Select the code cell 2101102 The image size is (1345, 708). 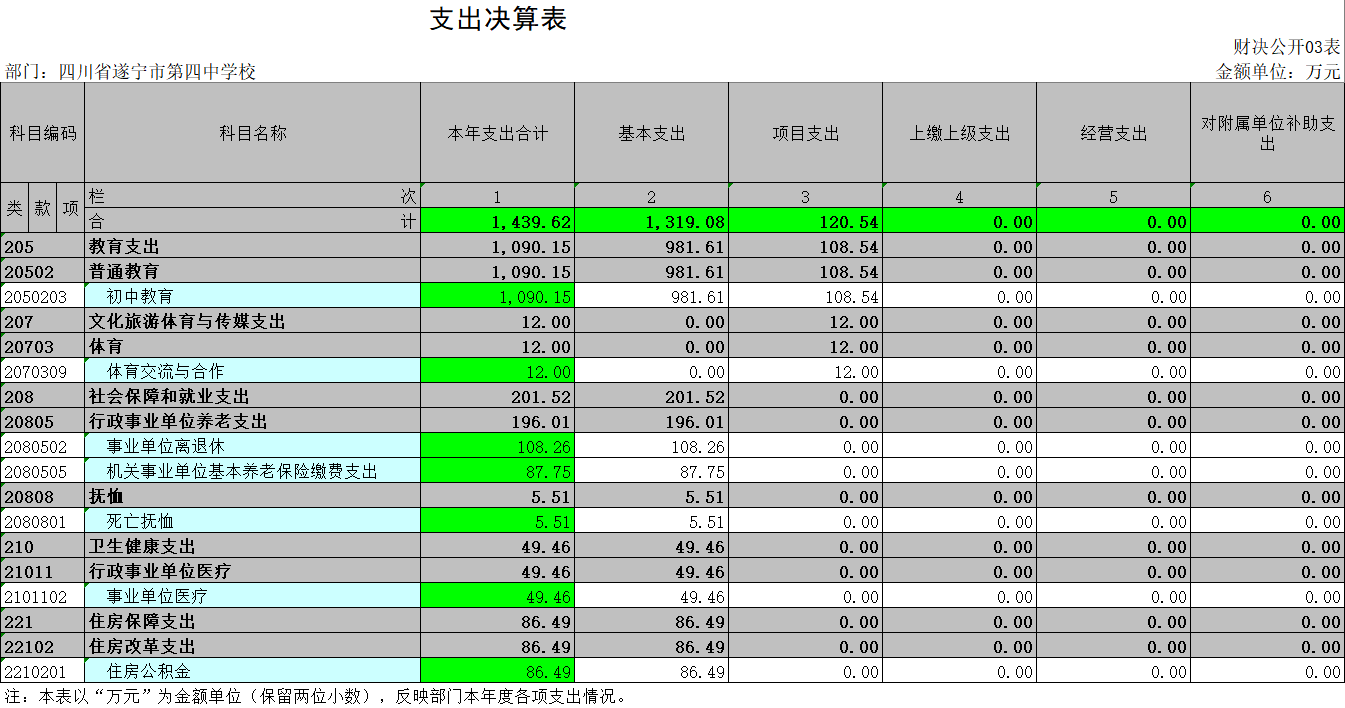click(42, 597)
